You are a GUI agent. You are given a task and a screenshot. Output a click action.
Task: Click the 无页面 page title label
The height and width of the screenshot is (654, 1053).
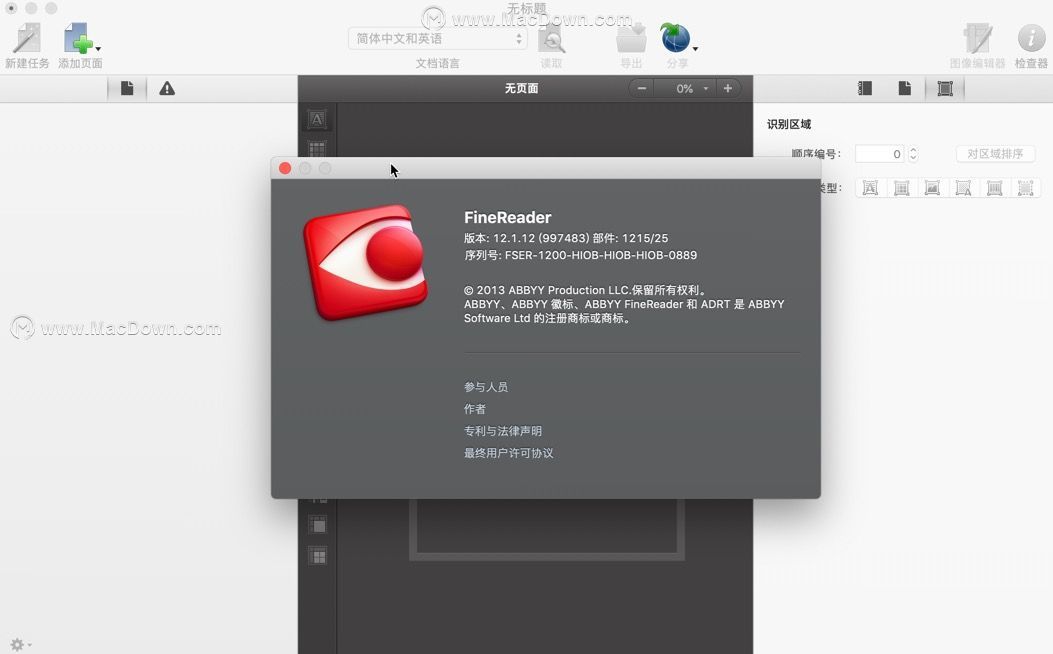pos(521,89)
